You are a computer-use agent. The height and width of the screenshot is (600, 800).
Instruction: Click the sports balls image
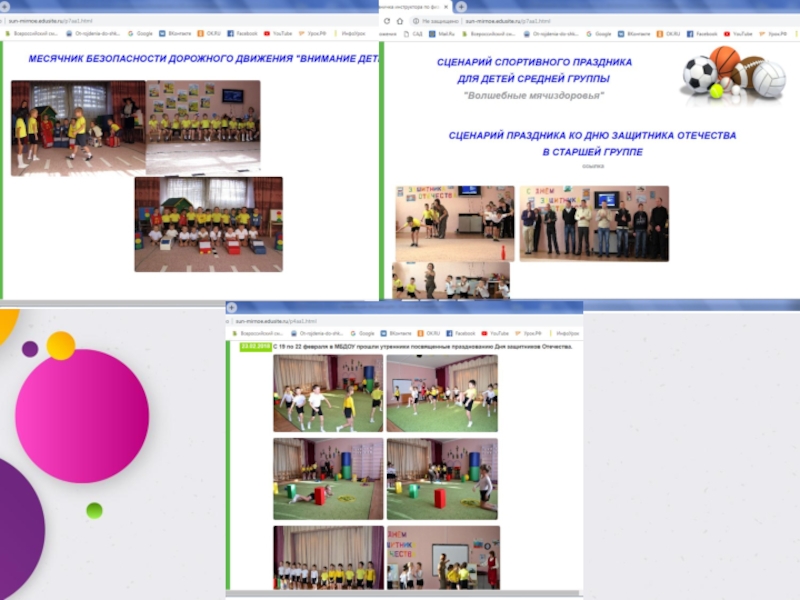pos(733,74)
